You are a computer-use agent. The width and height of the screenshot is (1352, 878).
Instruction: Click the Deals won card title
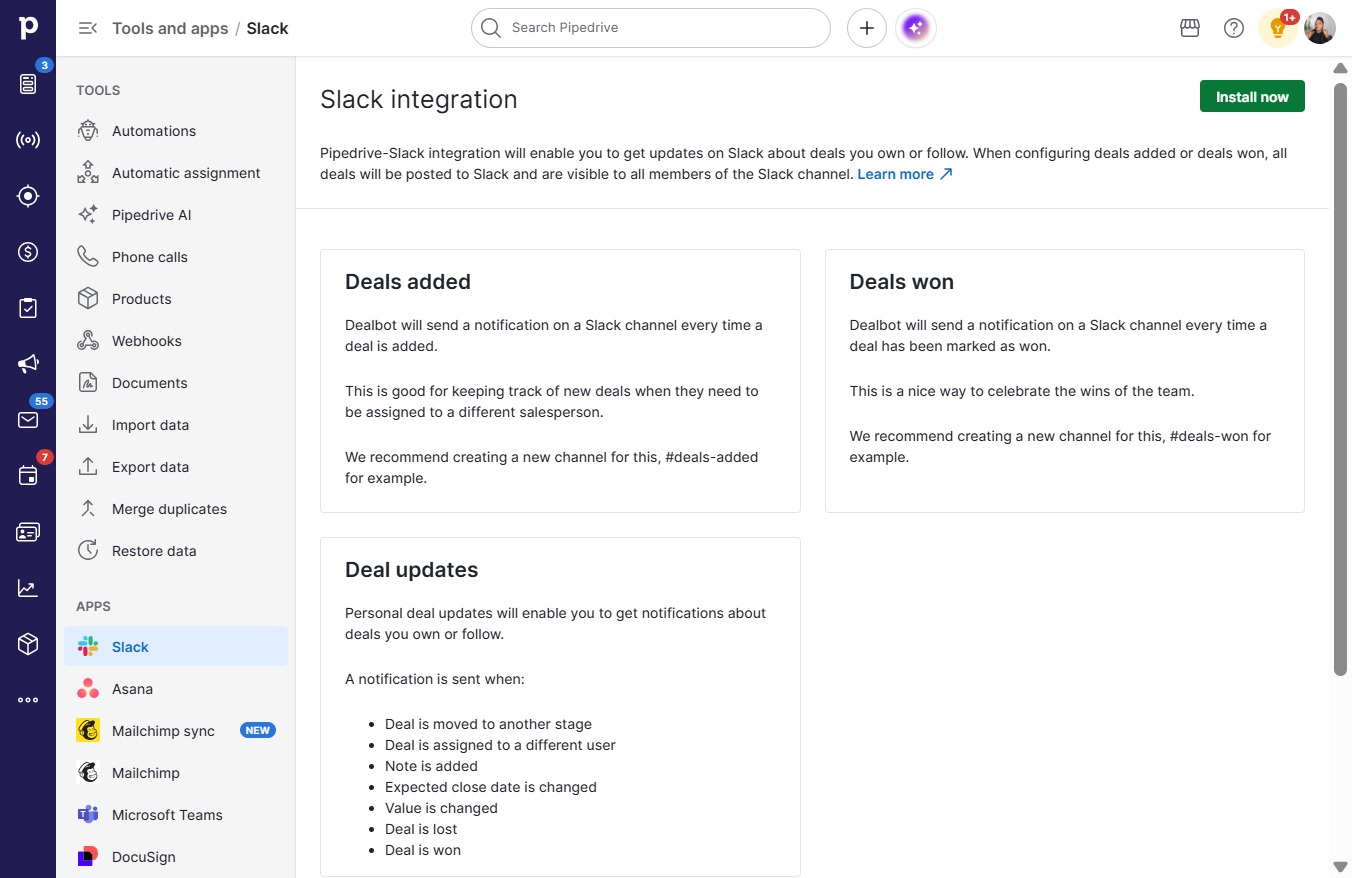click(x=902, y=282)
